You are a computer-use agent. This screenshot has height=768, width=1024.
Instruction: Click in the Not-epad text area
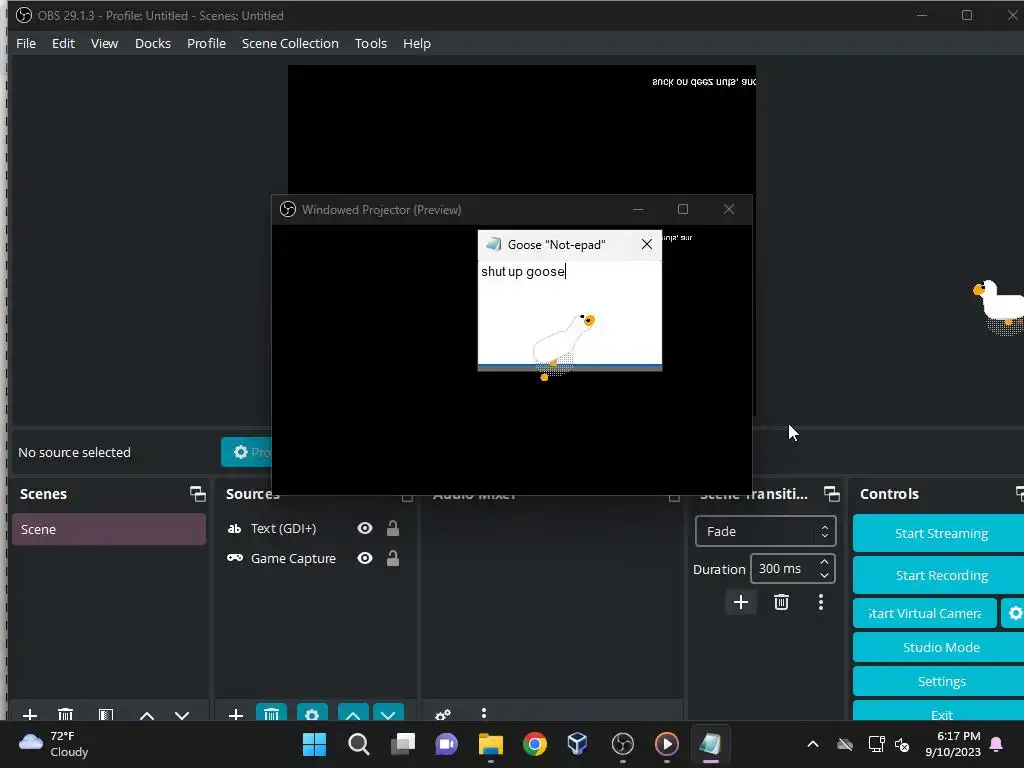coord(569,313)
